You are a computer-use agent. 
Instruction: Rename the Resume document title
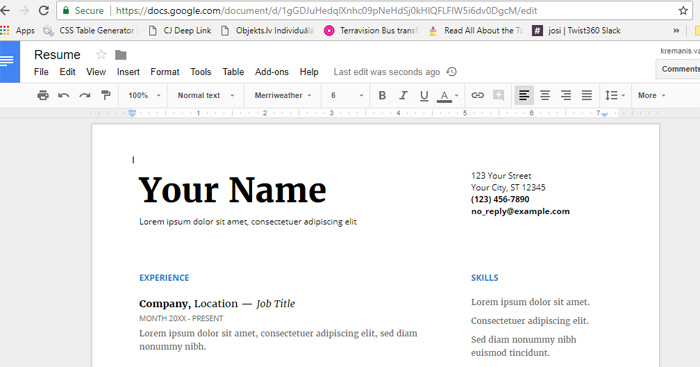click(57, 55)
